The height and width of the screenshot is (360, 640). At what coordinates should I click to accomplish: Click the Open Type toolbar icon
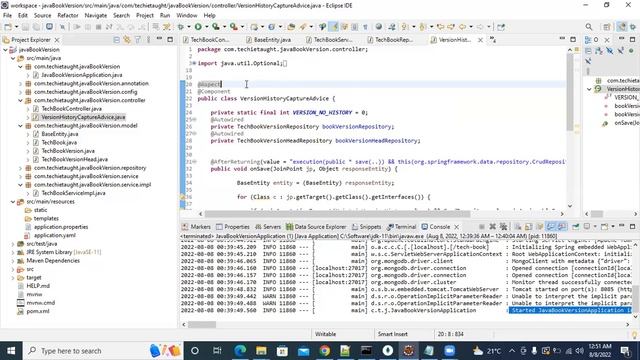tap(291, 27)
